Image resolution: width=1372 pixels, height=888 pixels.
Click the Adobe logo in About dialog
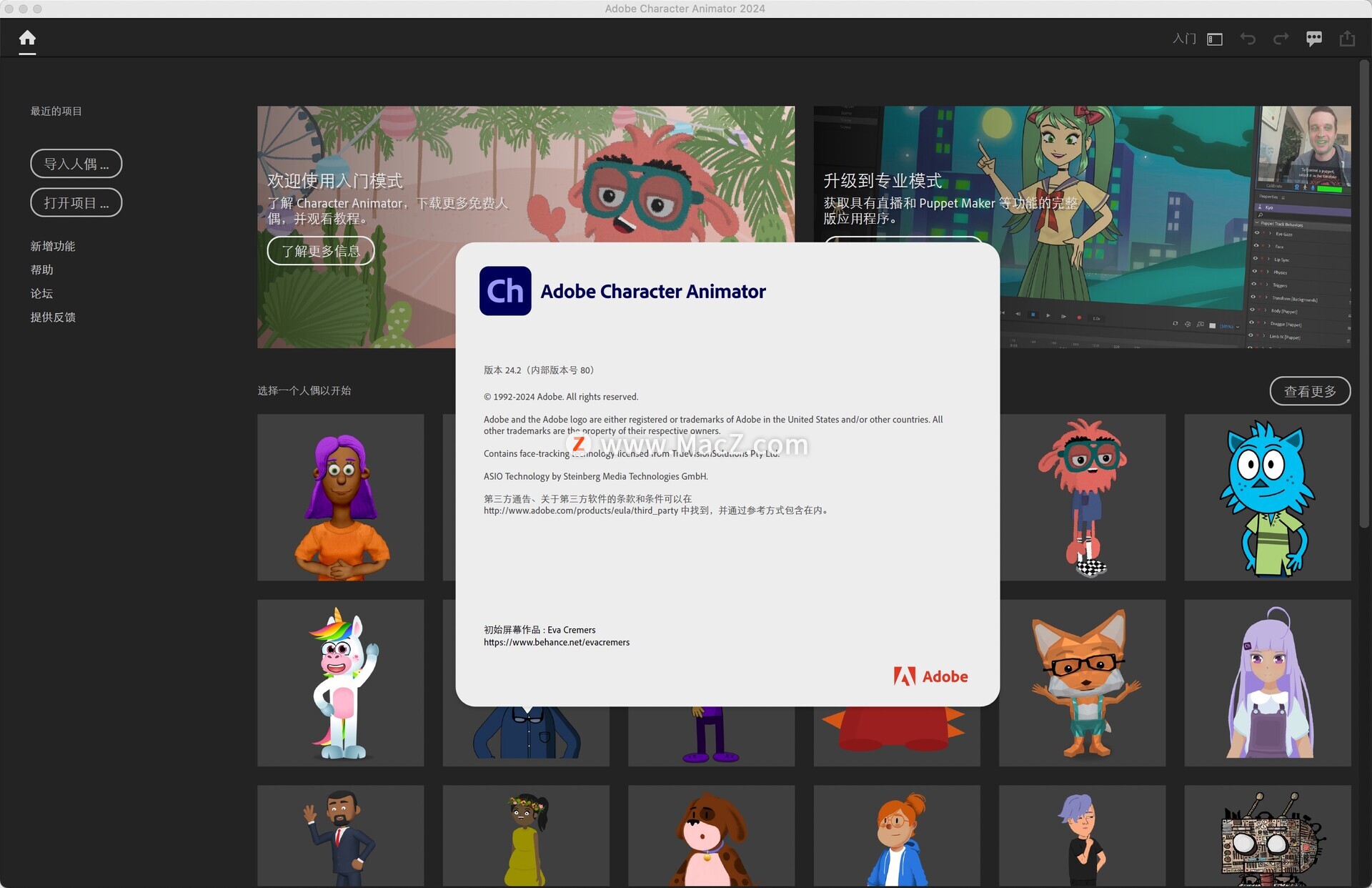point(930,676)
